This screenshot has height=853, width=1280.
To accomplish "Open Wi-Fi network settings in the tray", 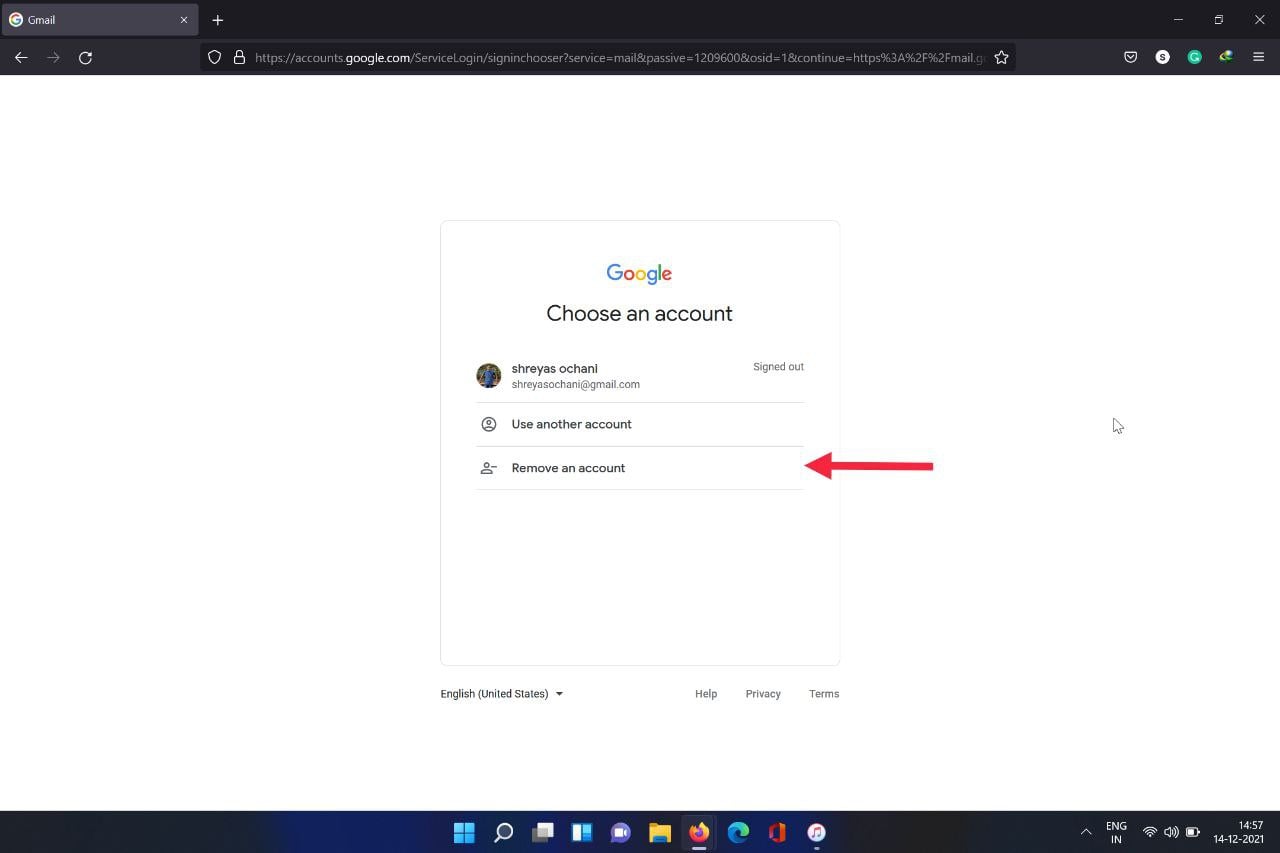I will click(1150, 832).
